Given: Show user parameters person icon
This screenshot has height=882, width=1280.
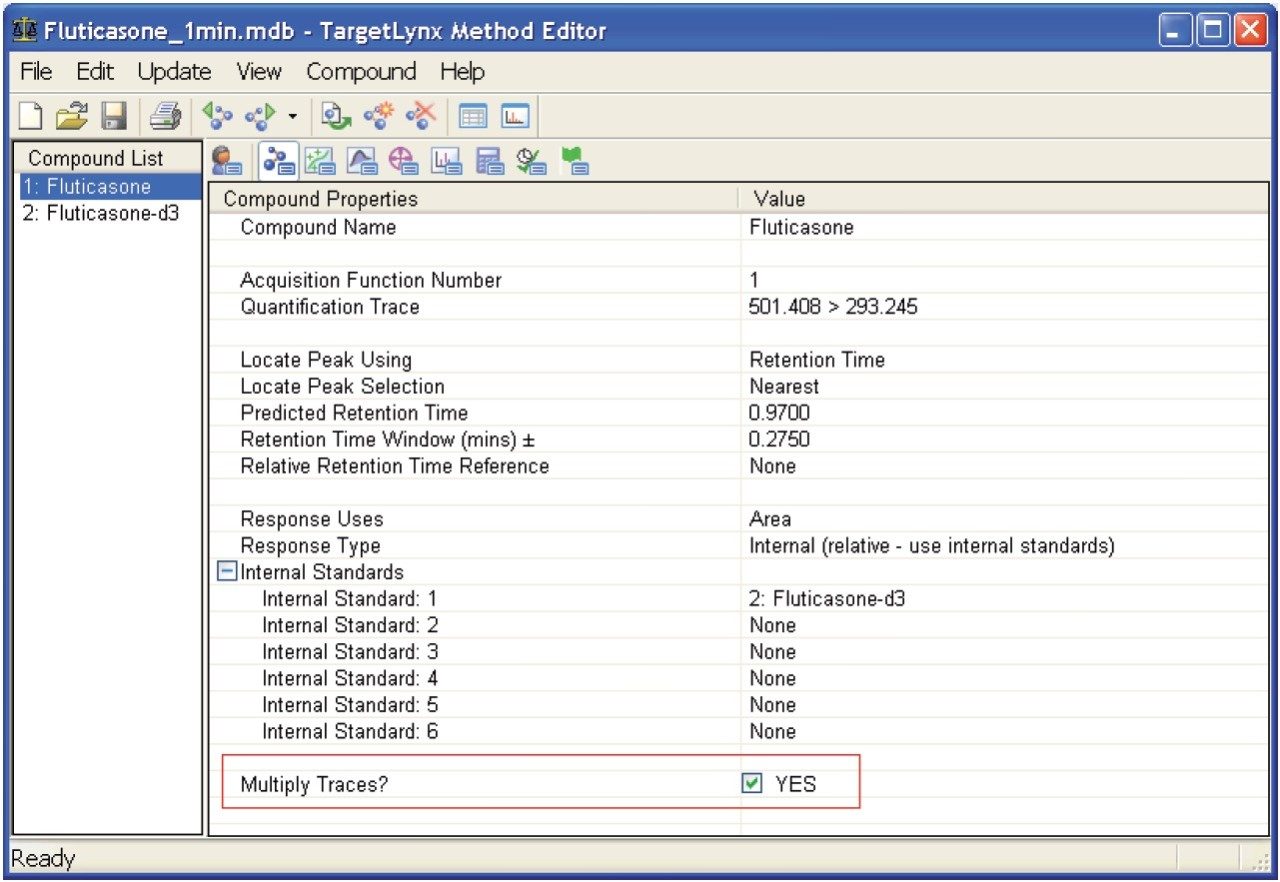Looking at the screenshot, I should 227,161.
